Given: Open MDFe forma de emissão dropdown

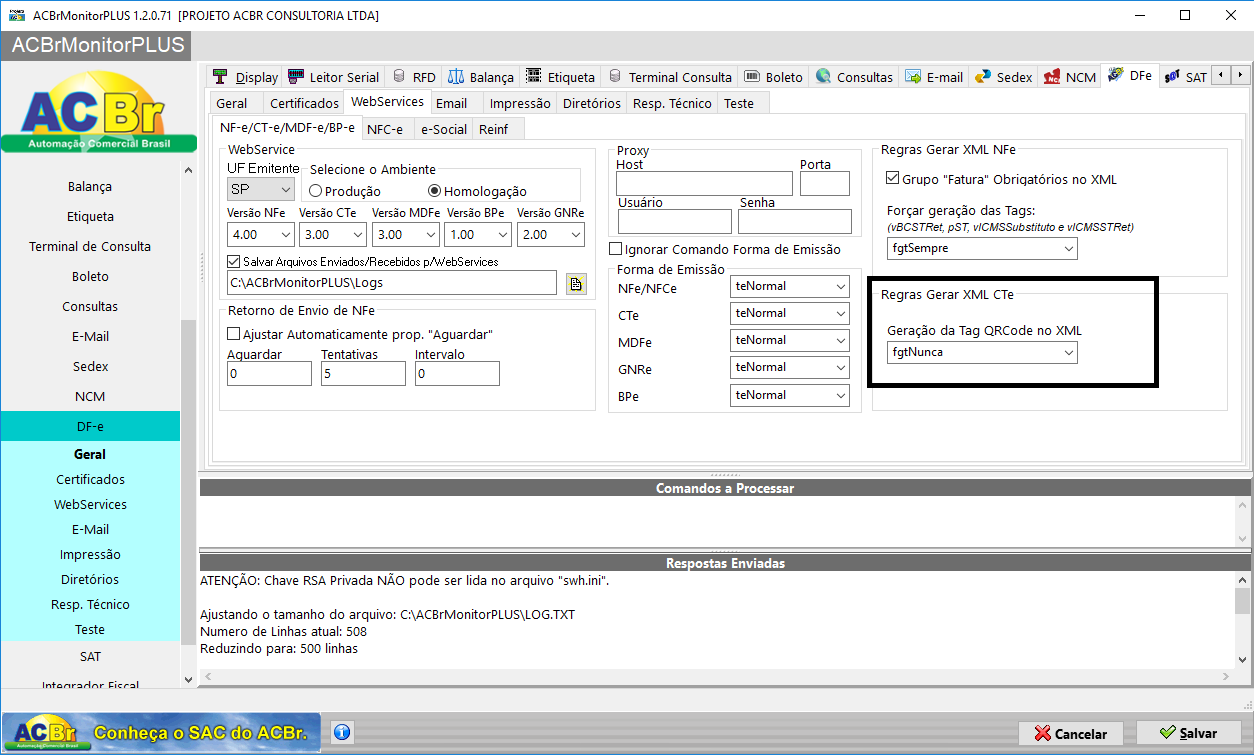Looking at the screenshot, I should pos(790,340).
